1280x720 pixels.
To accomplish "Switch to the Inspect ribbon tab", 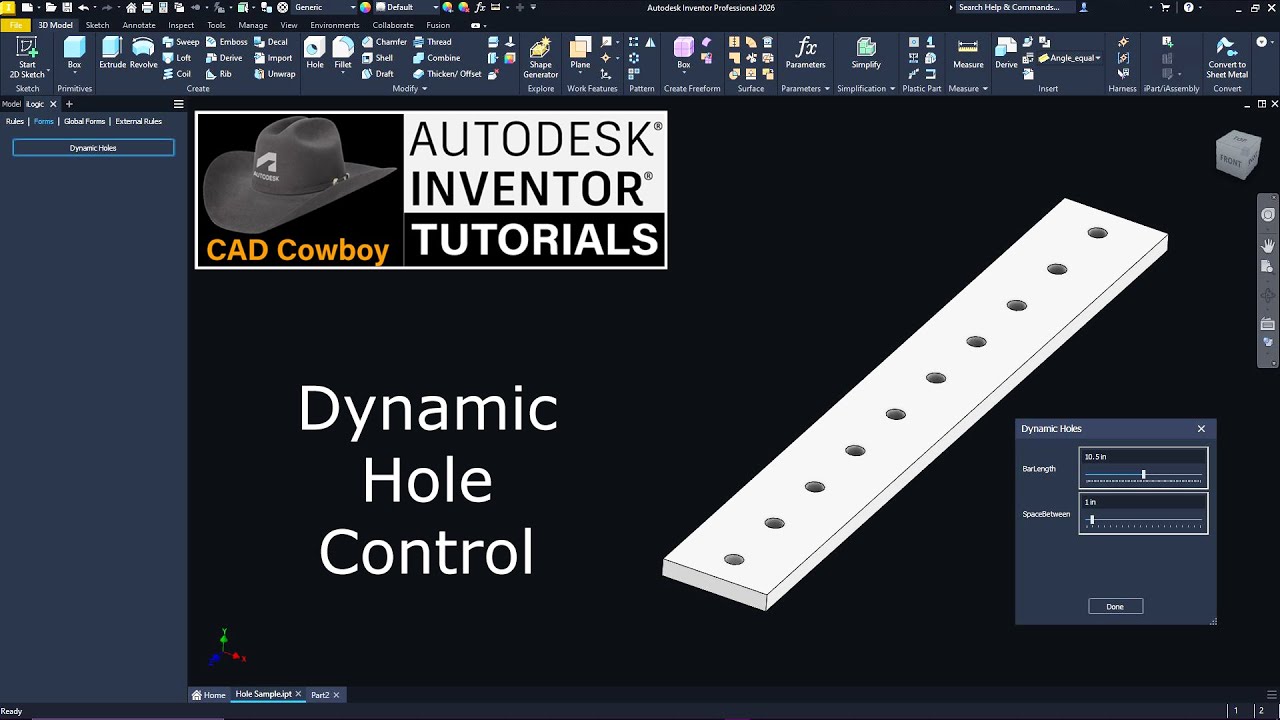I will pos(181,25).
